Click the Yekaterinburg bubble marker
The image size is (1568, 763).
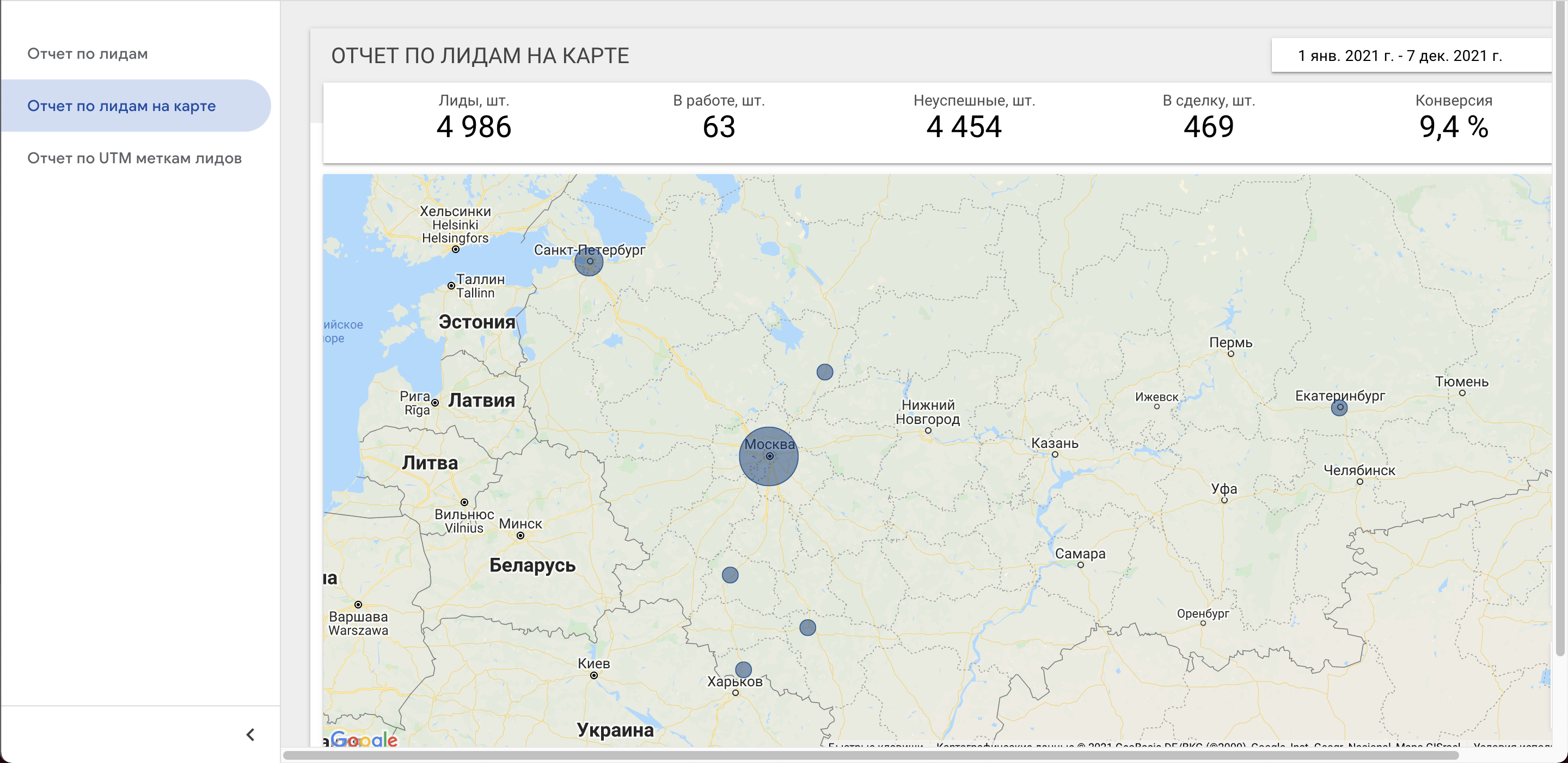point(1339,408)
